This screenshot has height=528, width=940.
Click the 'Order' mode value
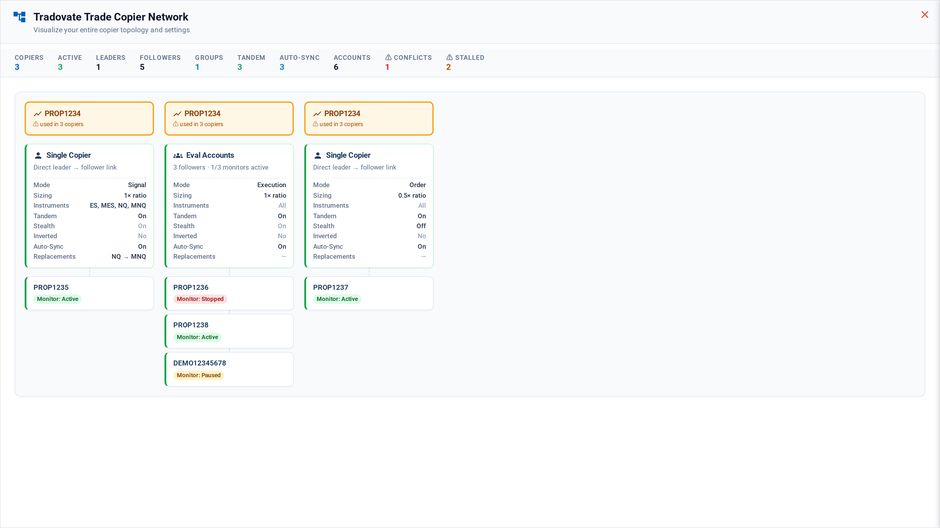tap(418, 185)
